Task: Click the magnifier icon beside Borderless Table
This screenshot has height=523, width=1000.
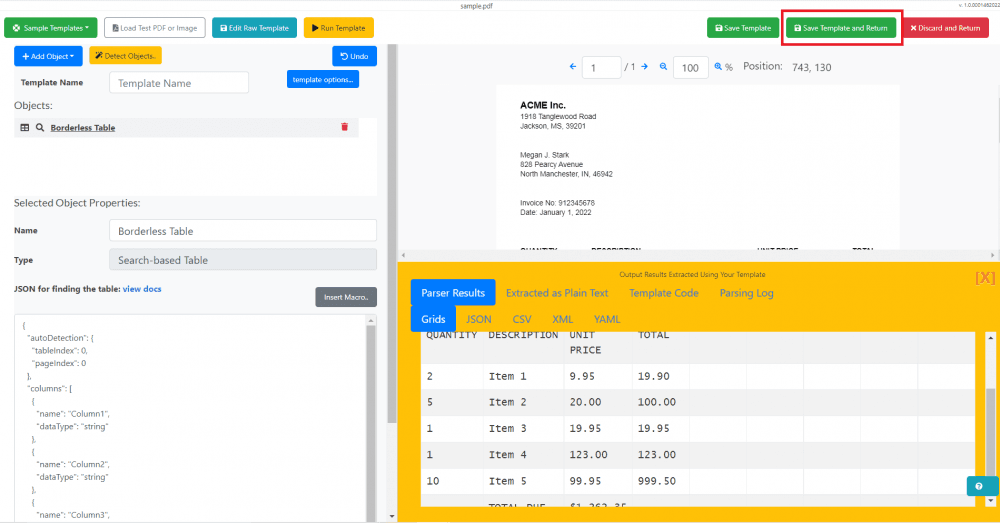Action: (40, 128)
